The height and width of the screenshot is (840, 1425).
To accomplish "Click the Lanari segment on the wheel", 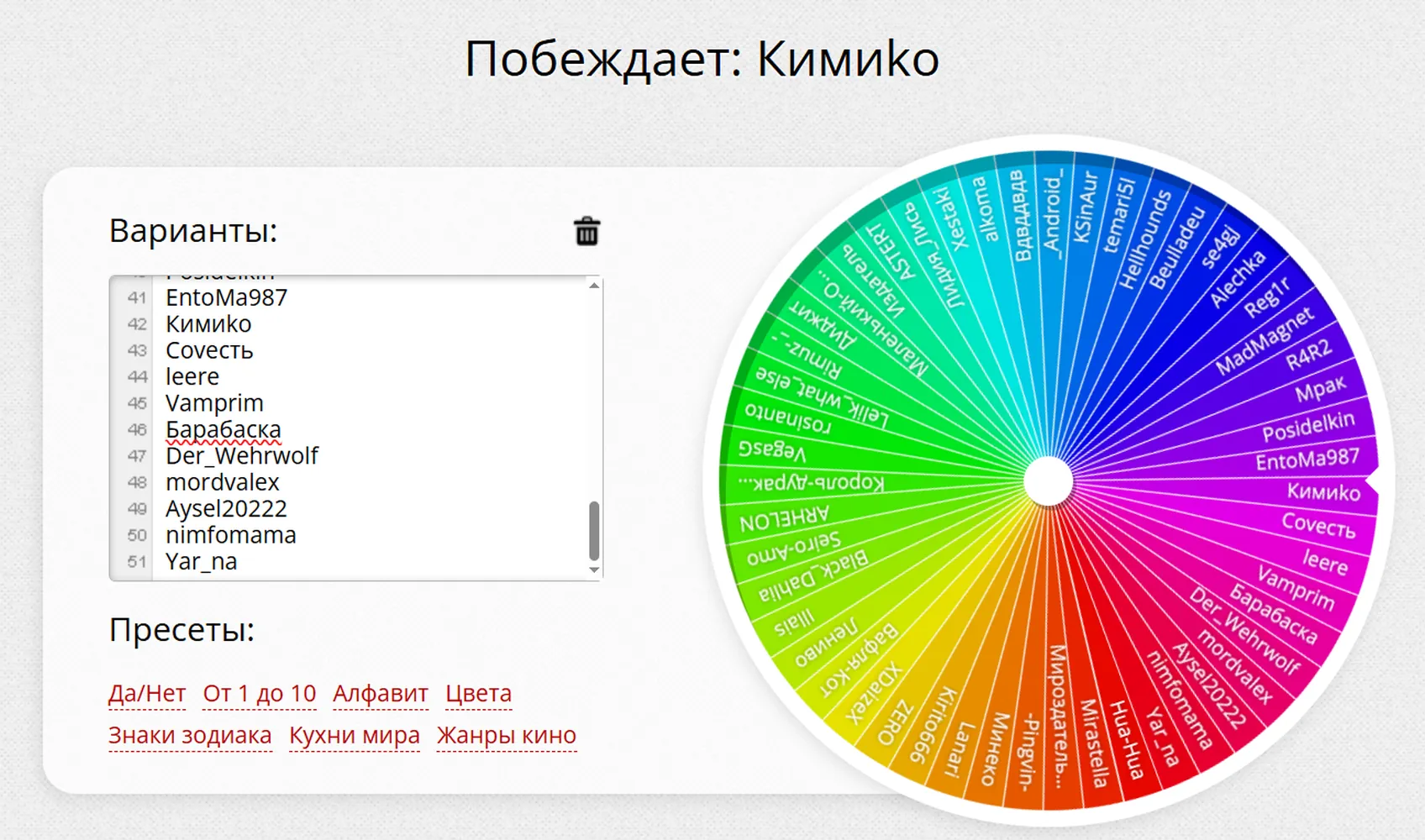I will click(x=958, y=748).
